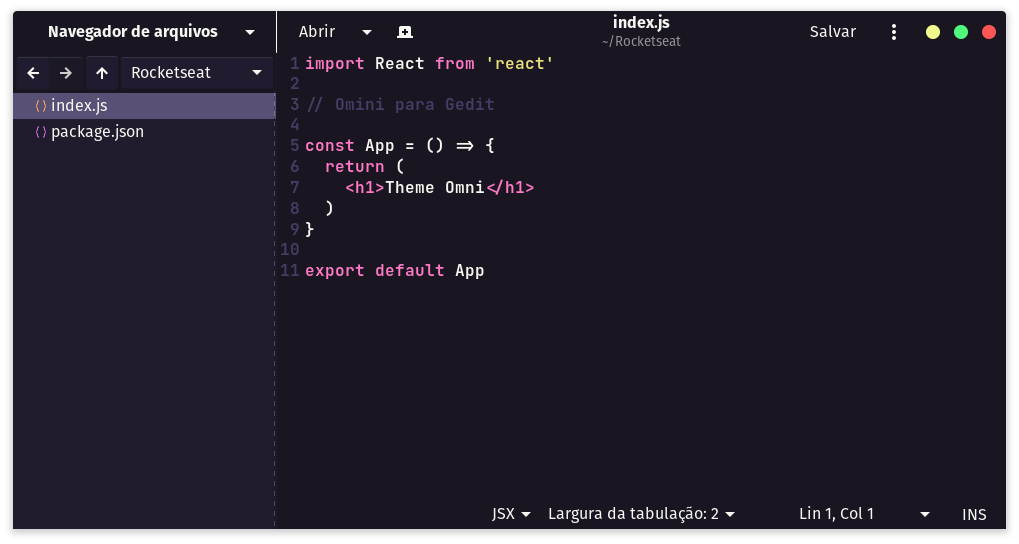The image size is (1019, 544).
Task: Open the three-dot options menu
Action: (894, 32)
